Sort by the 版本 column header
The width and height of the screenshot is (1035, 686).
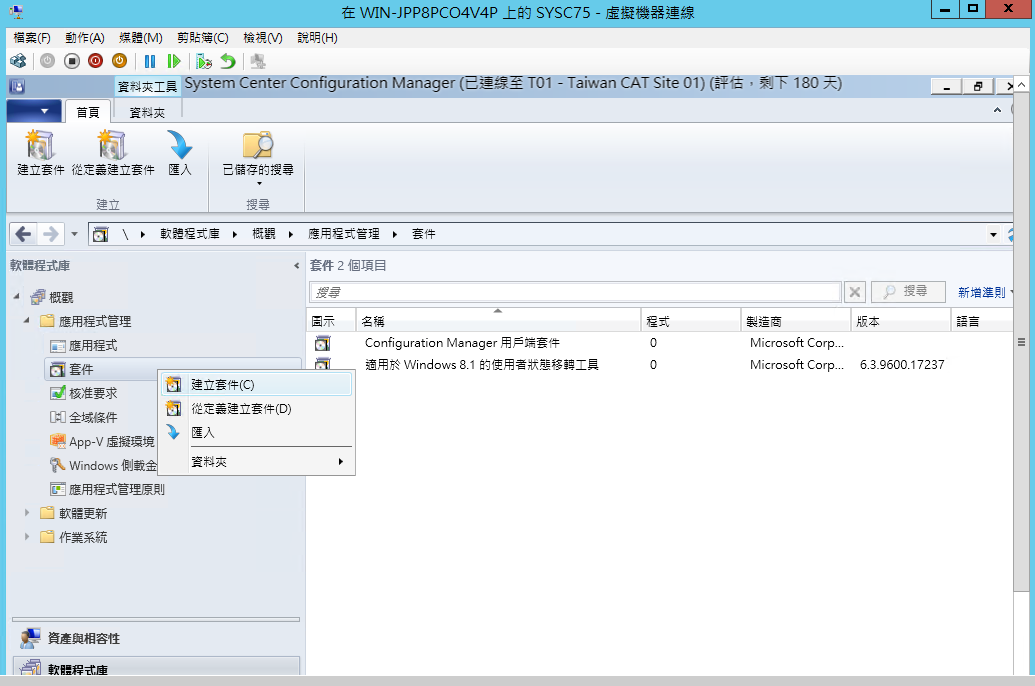click(x=900, y=322)
